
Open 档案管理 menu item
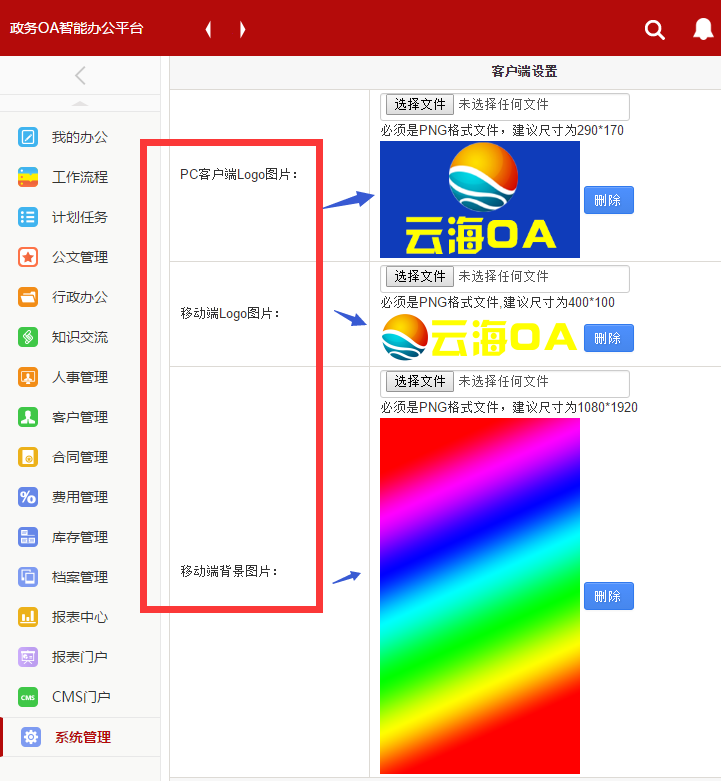[x=80, y=577]
